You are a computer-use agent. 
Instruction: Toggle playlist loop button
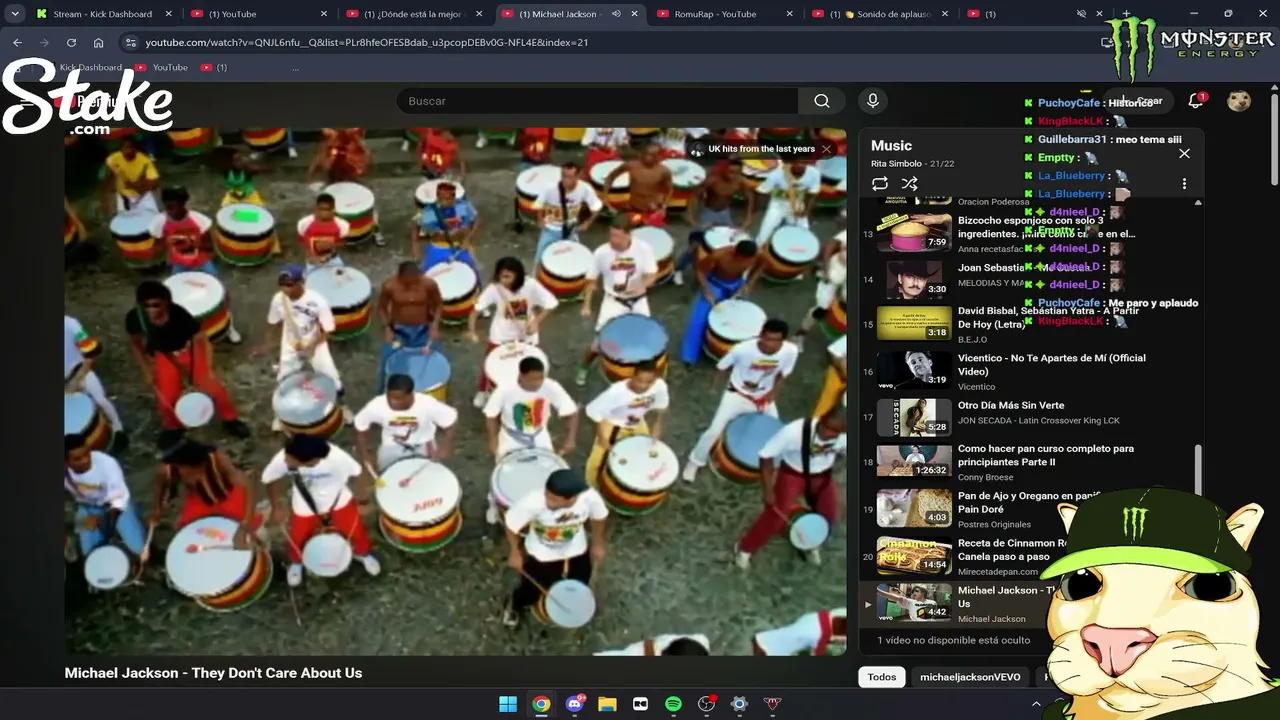tap(880, 184)
